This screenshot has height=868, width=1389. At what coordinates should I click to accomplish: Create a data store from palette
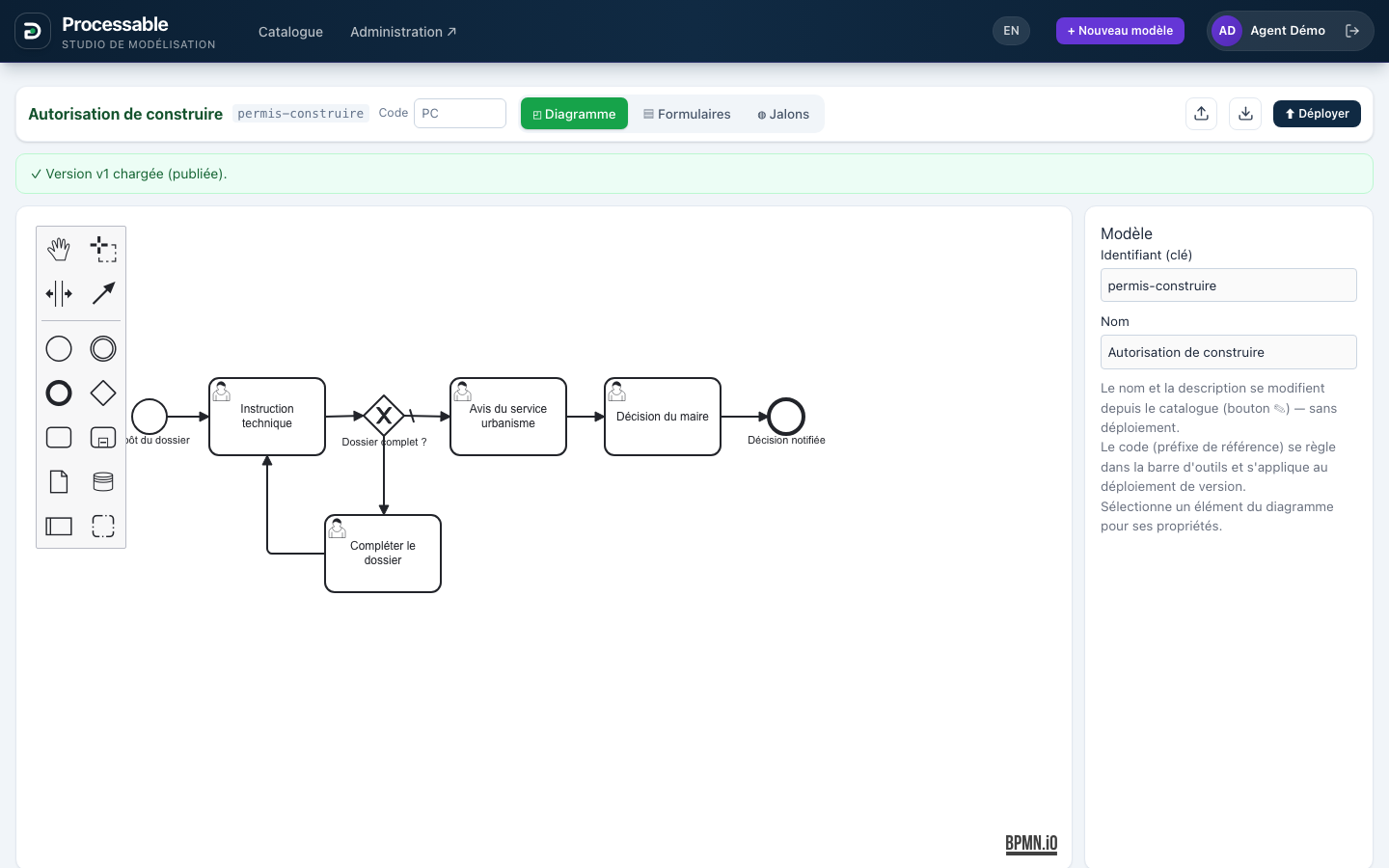pyautogui.click(x=103, y=481)
